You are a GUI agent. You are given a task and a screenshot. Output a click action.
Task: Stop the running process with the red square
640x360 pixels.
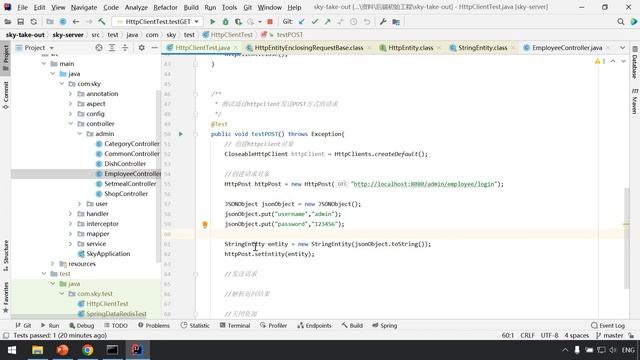(x=270, y=22)
